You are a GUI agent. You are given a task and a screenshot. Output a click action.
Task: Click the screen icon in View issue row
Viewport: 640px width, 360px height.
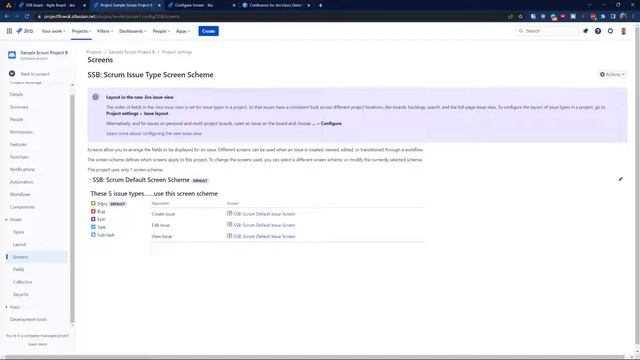tap(229, 236)
